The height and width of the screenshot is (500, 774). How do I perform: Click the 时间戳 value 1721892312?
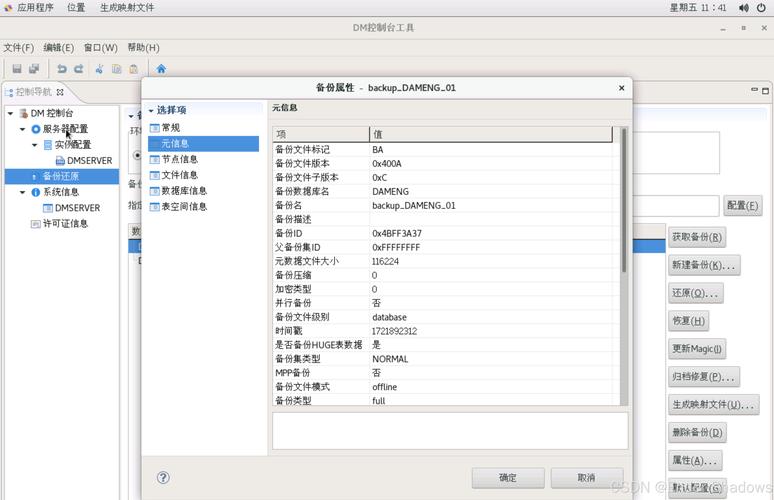(x=394, y=331)
